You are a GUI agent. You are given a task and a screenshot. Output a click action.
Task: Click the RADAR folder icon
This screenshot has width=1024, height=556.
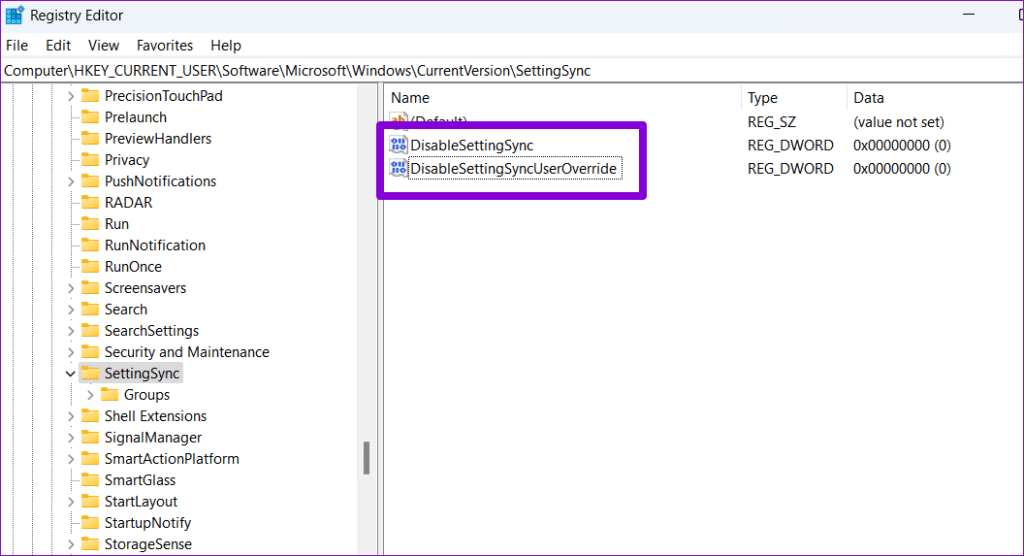pos(90,203)
